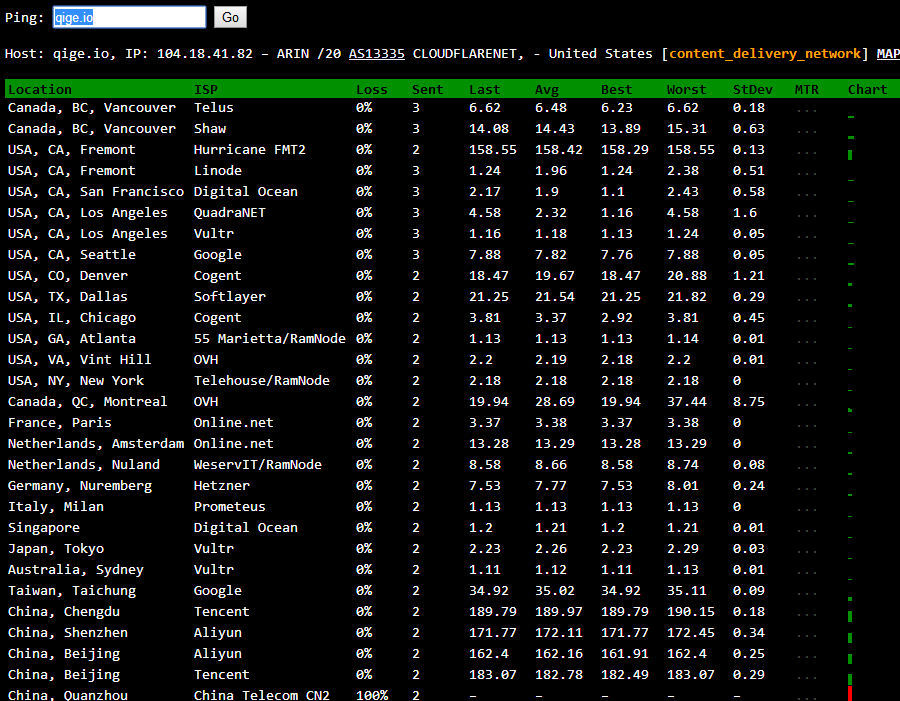Select 'Japan, Tokyo' location
The height and width of the screenshot is (701, 900).
coord(56,549)
